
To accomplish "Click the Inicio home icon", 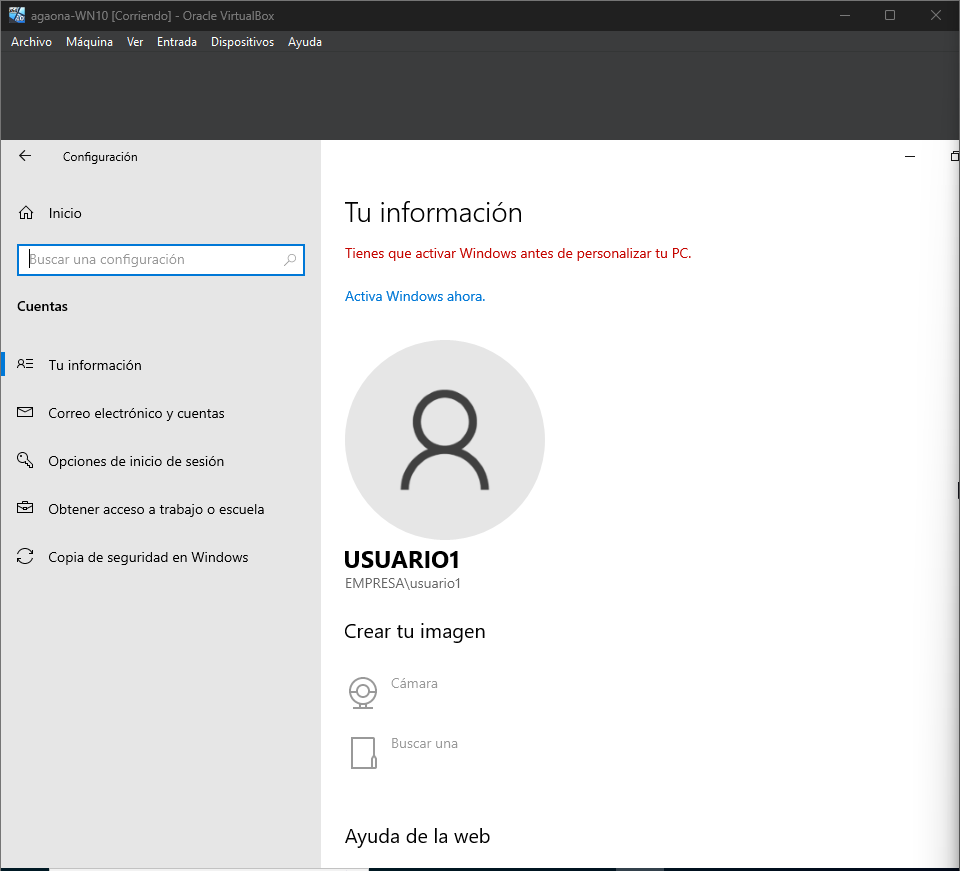I will [26, 213].
